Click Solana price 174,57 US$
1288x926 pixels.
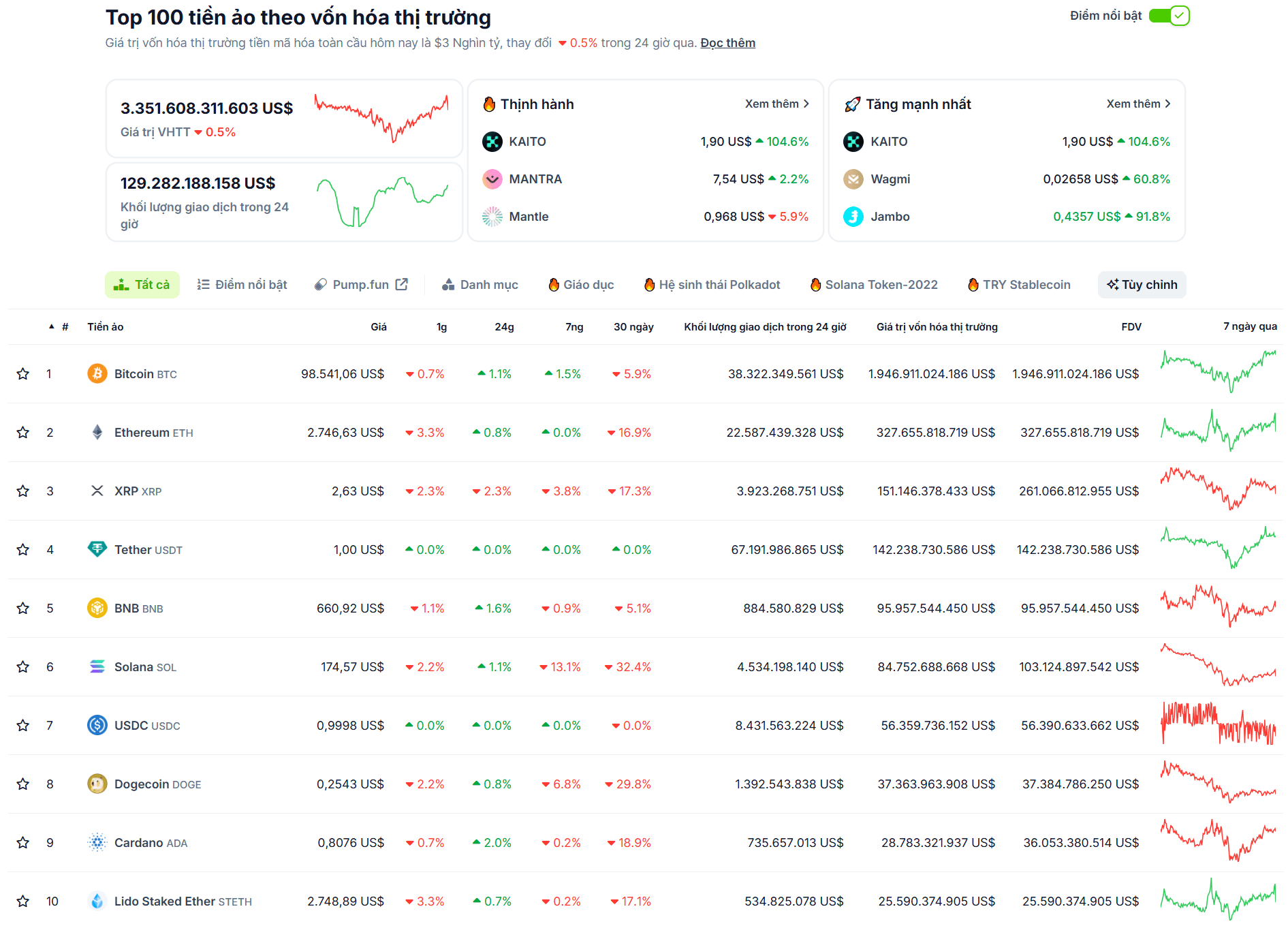pyautogui.click(x=352, y=667)
